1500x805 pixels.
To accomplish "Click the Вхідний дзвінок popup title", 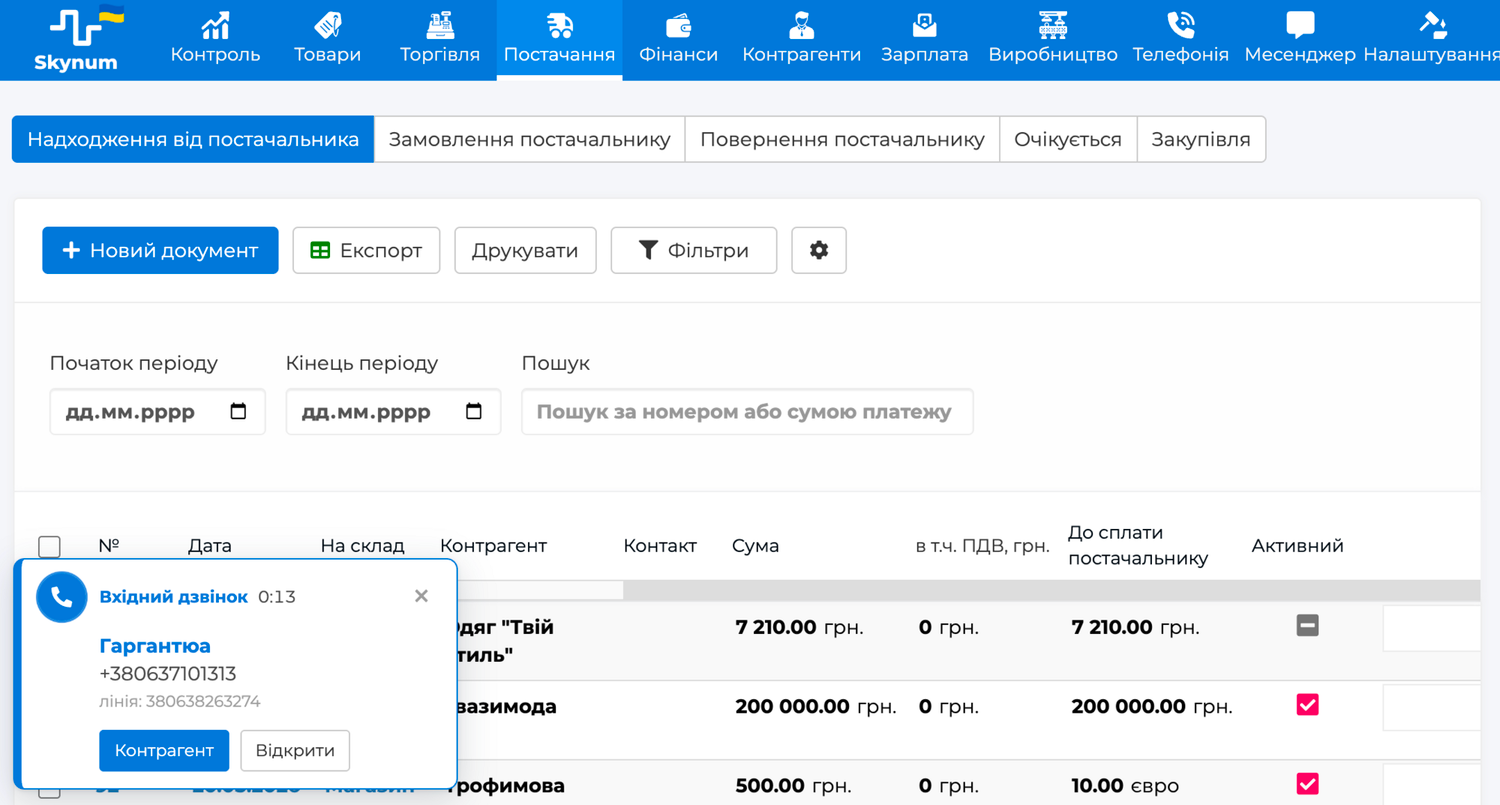I will (x=174, y=597).
